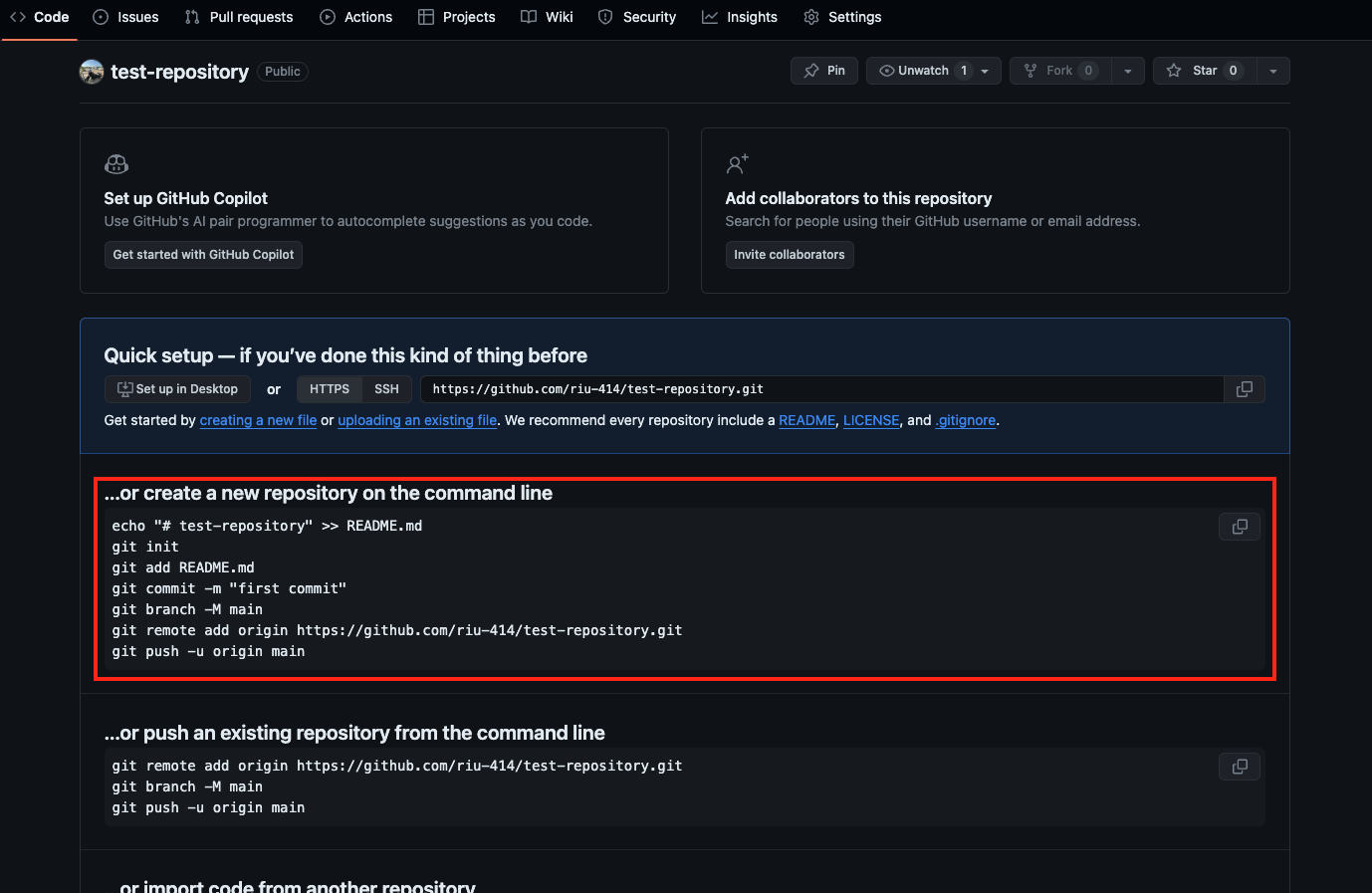
Task: Expand the Star lists dropdown arrow
Action: [1272, 71]
